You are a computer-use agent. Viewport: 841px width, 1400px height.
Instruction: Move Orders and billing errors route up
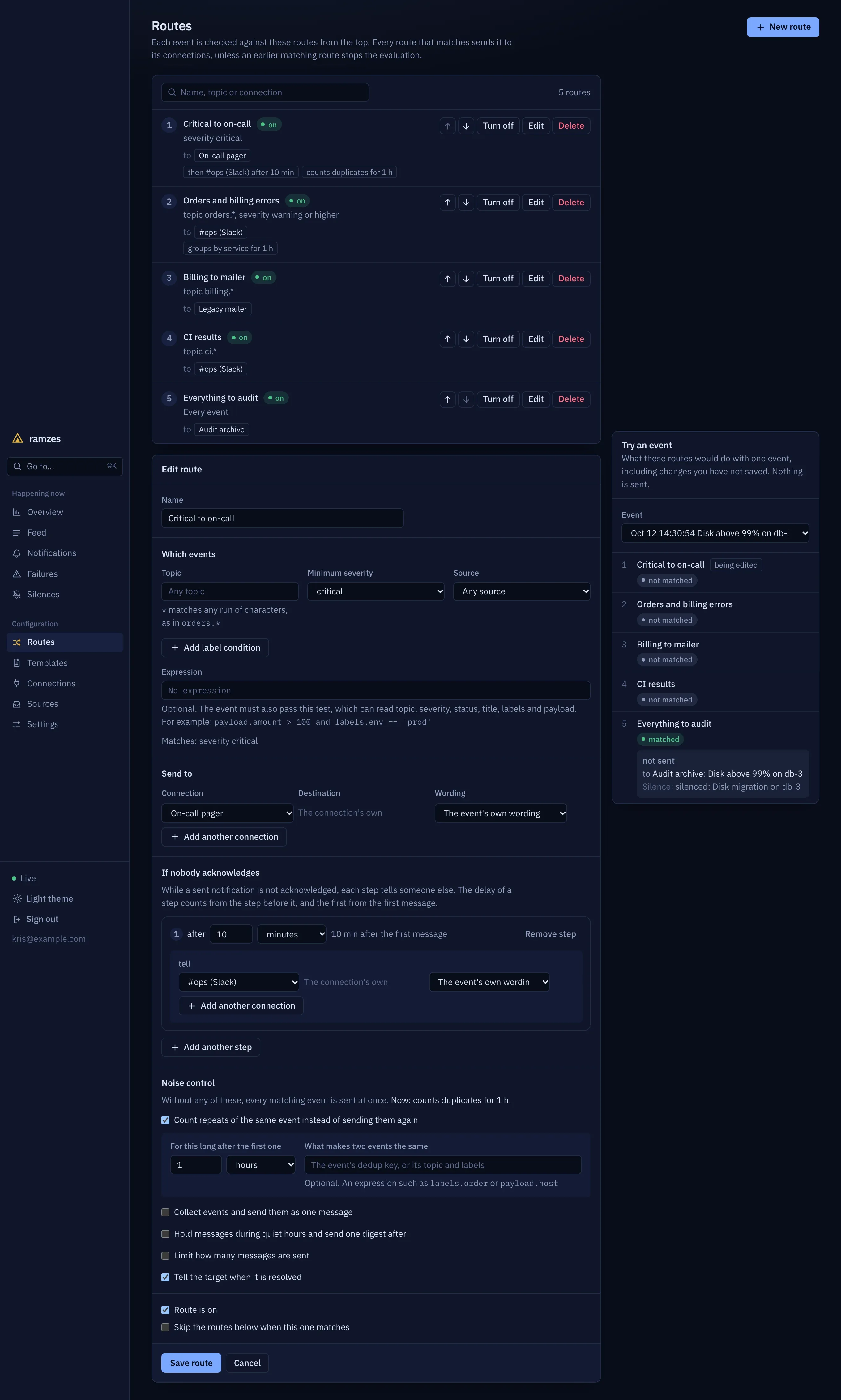point(447,202)
